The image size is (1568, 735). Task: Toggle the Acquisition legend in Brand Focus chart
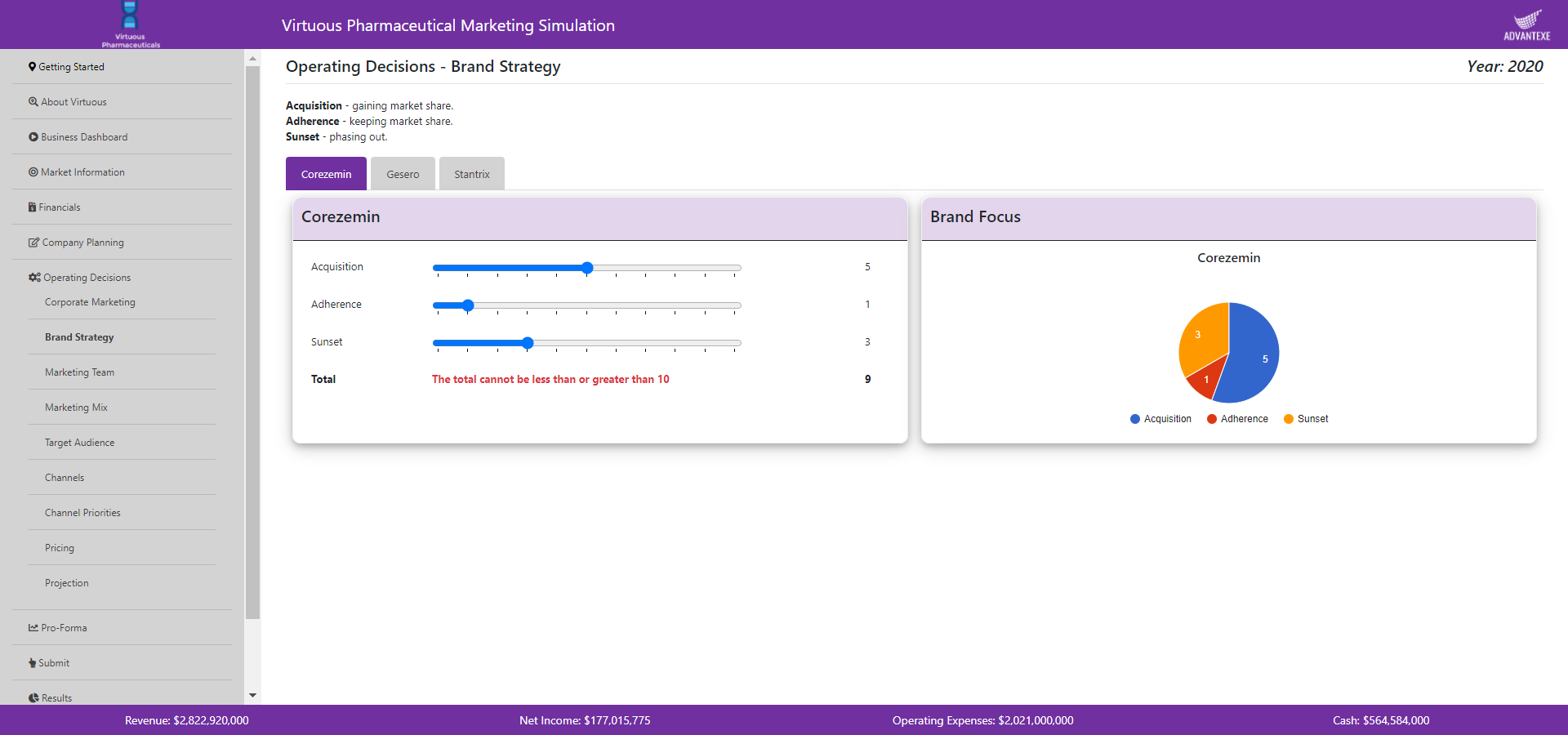tap(1160, 419)
